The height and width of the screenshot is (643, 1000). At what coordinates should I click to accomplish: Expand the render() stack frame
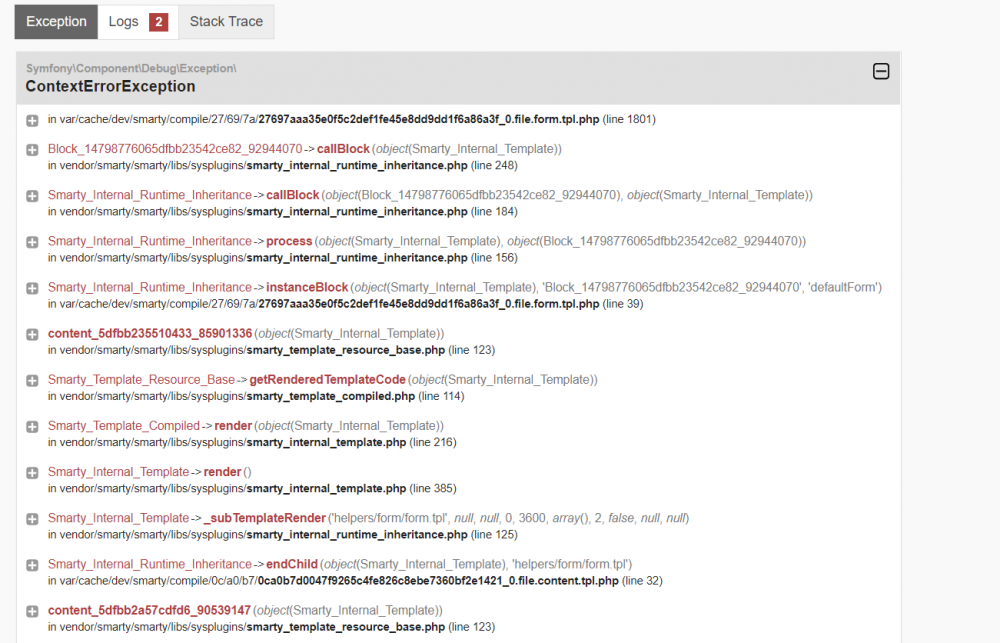[x=31, y=471]
